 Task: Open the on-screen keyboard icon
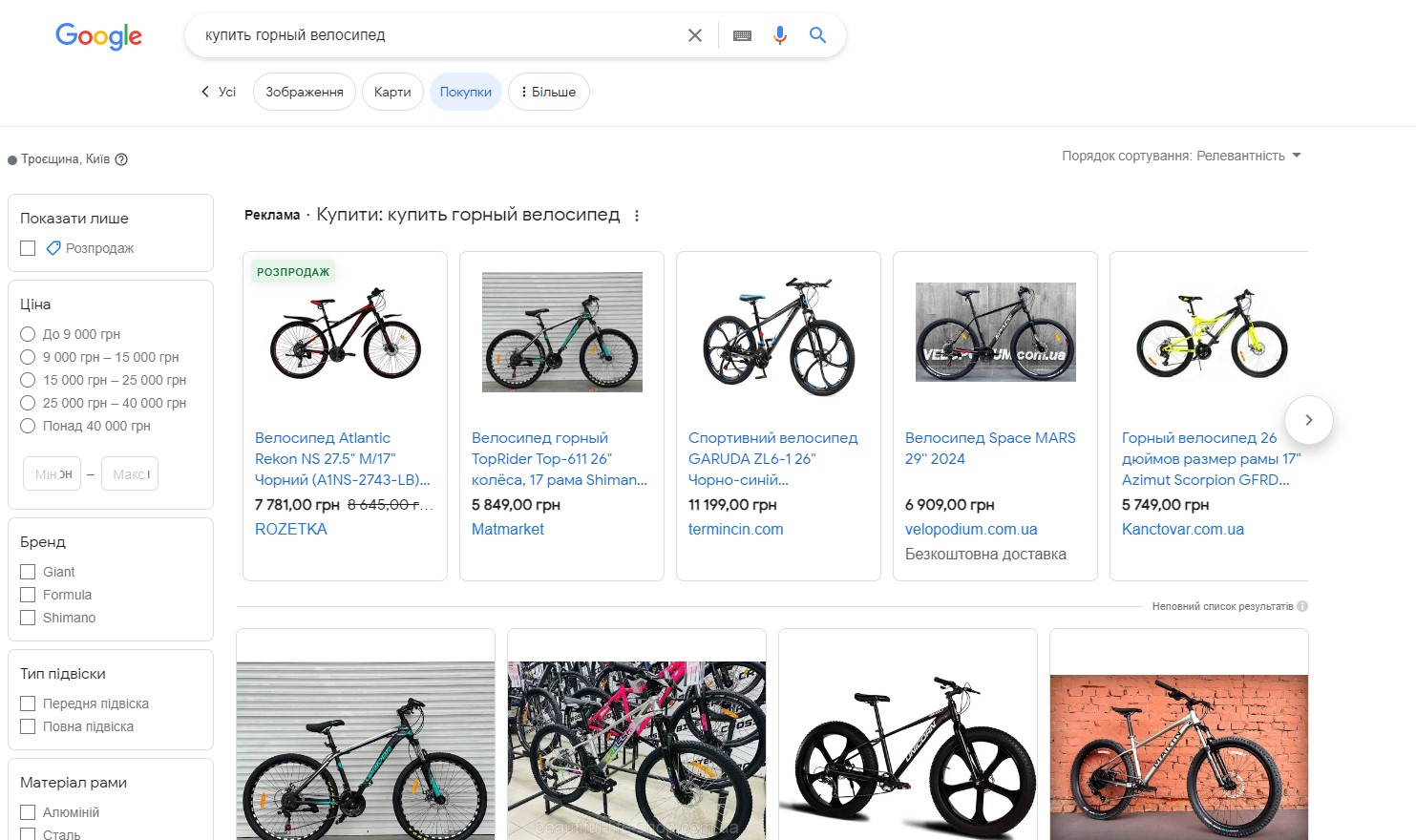742,35
